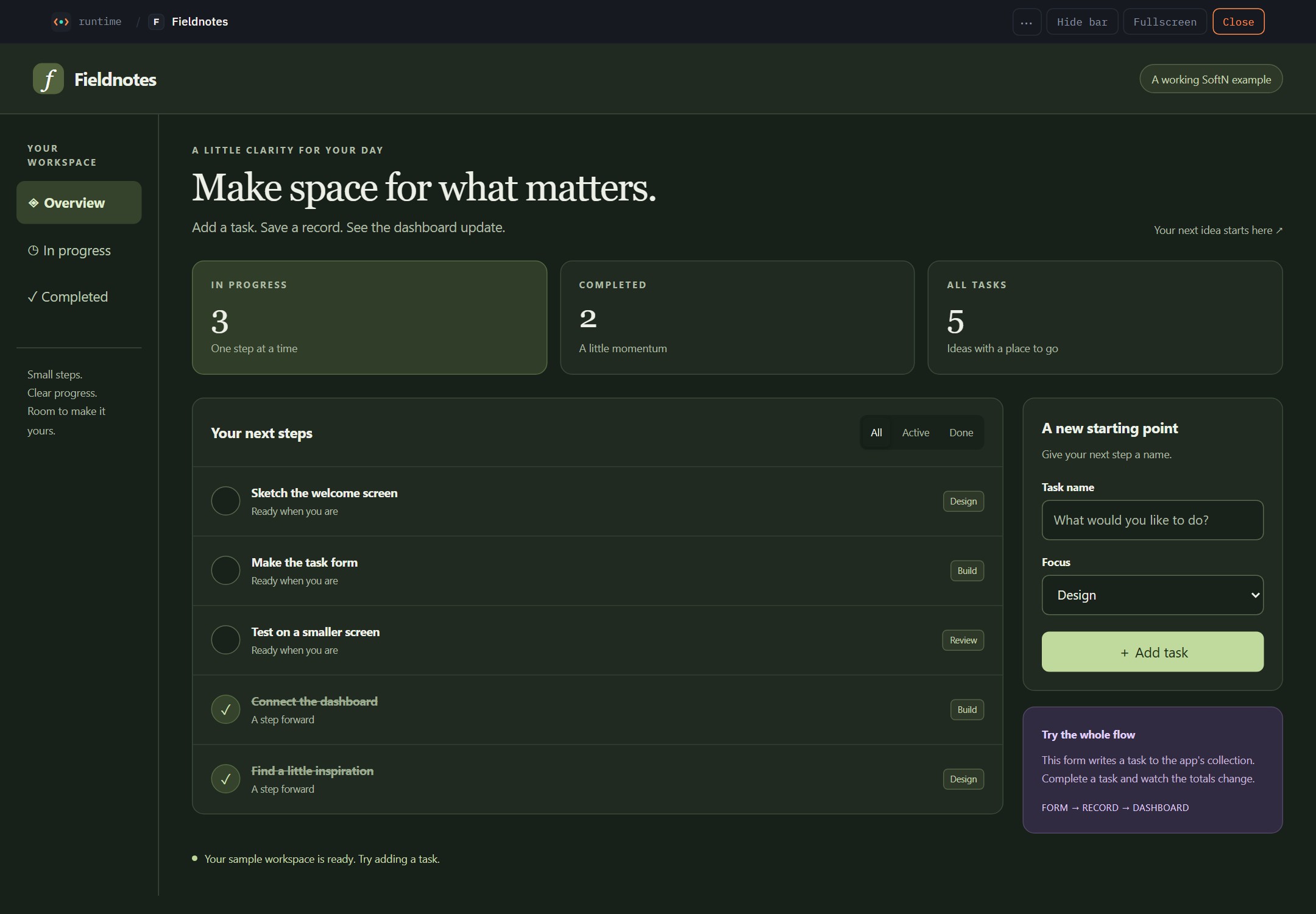This screenshot has width=1316, height=914.
Task: Close the Fieldnotes app
Action: [1238, 22]
